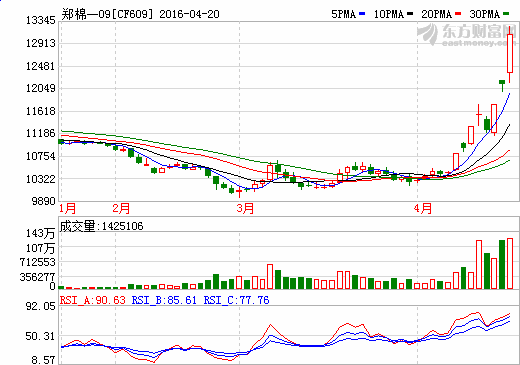Screen dimensions: 520x365
Task: Click the 13345 price axis label
Action: pos(41,21)
